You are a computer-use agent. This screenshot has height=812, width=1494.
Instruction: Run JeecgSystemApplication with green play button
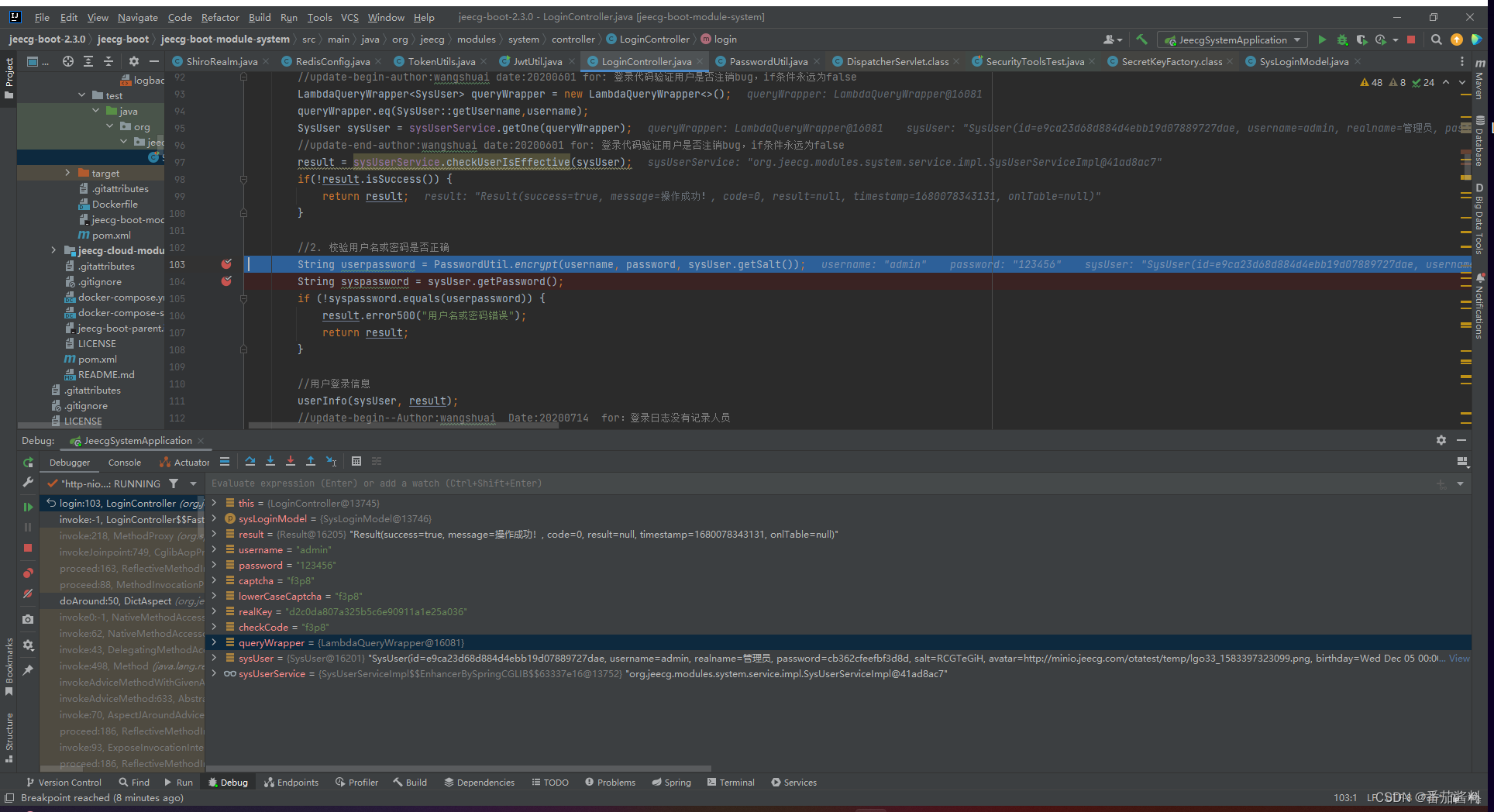click(1322, 40)
